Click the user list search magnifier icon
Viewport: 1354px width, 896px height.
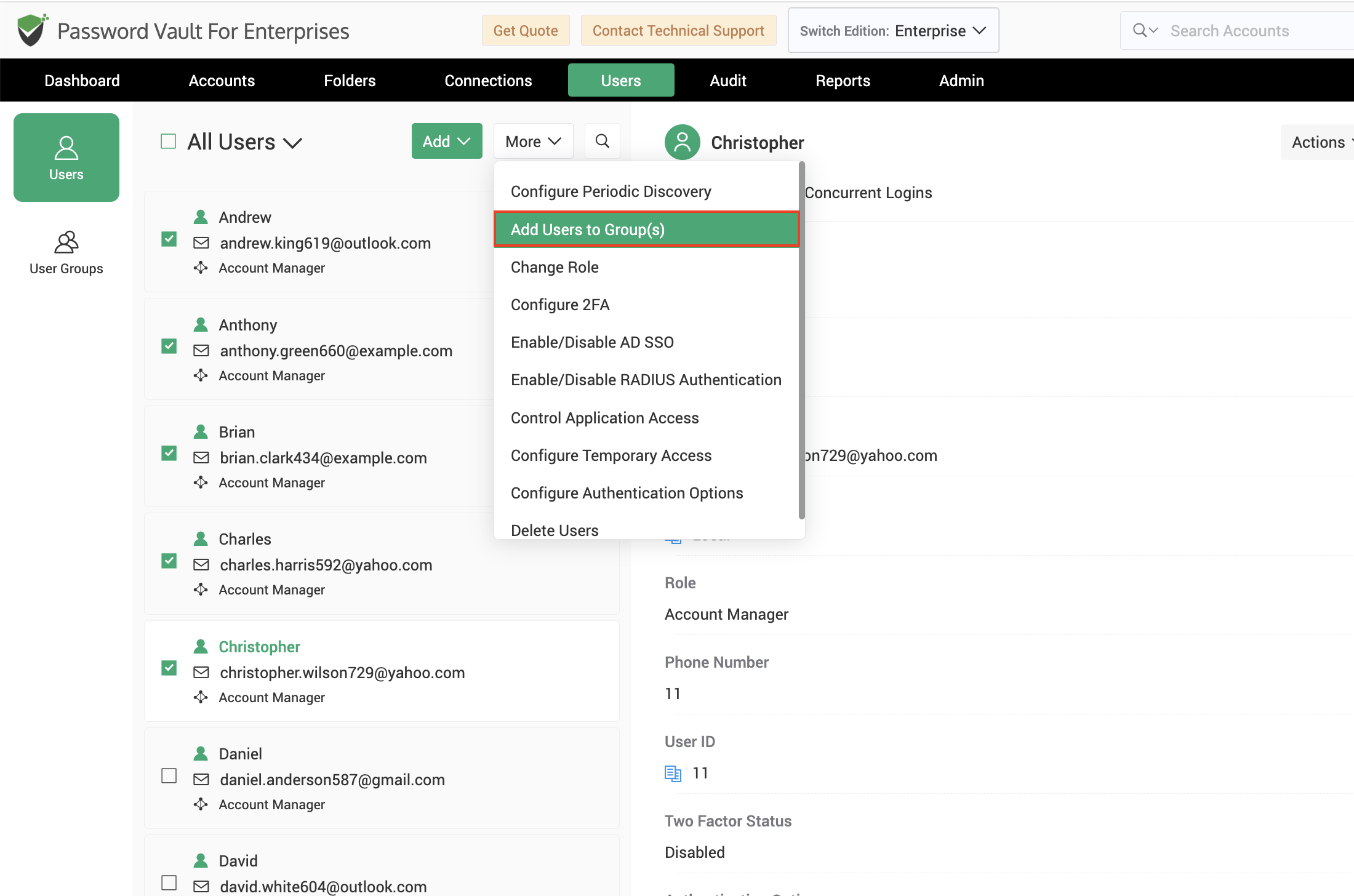pos(603,141)
